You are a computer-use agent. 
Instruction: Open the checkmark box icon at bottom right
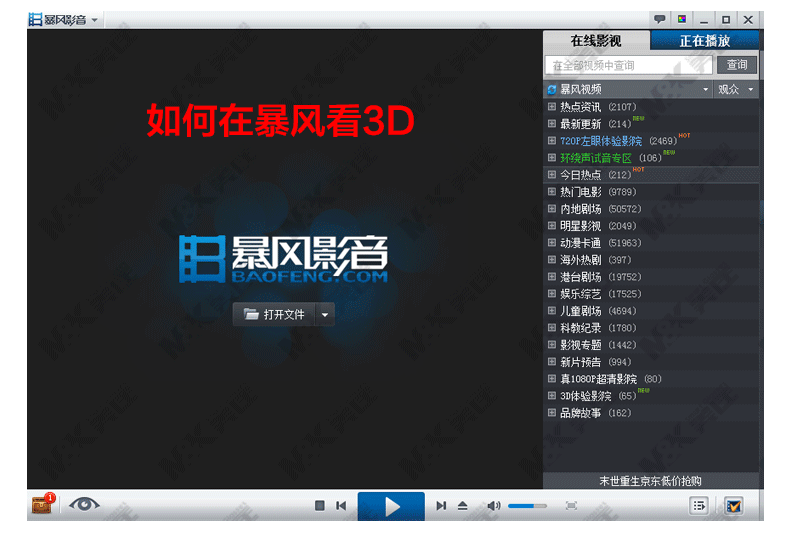(x=733, y=505)
